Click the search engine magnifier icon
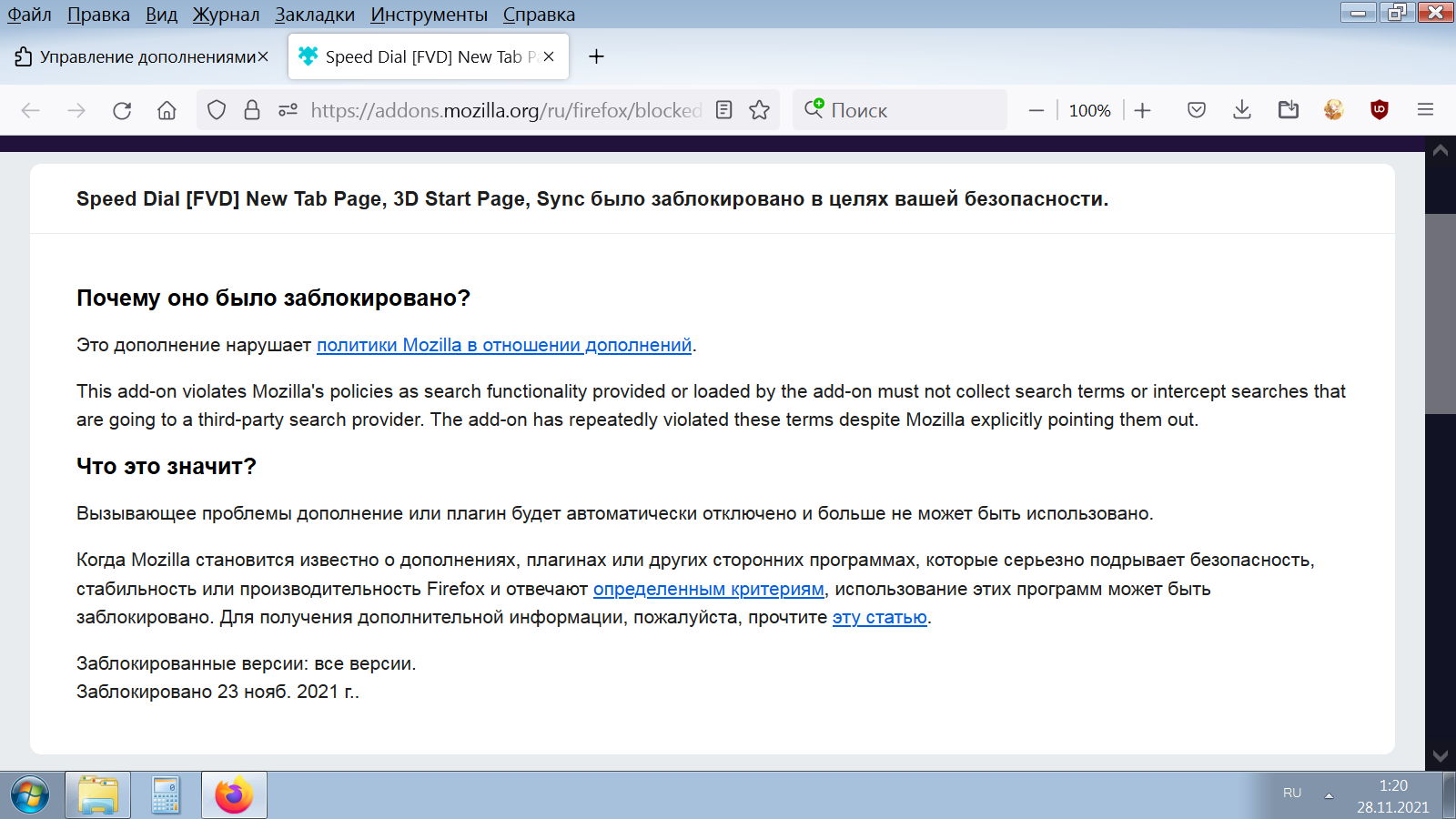This screenshot has width=1456, height=819. click(814, 109)
